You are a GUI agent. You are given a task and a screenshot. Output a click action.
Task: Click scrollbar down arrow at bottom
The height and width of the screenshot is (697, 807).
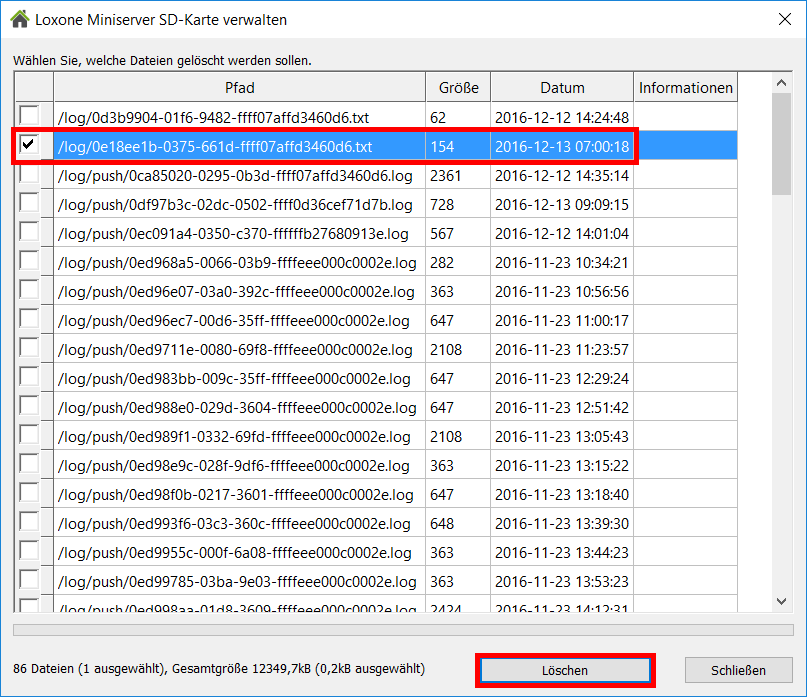[783, 600]
